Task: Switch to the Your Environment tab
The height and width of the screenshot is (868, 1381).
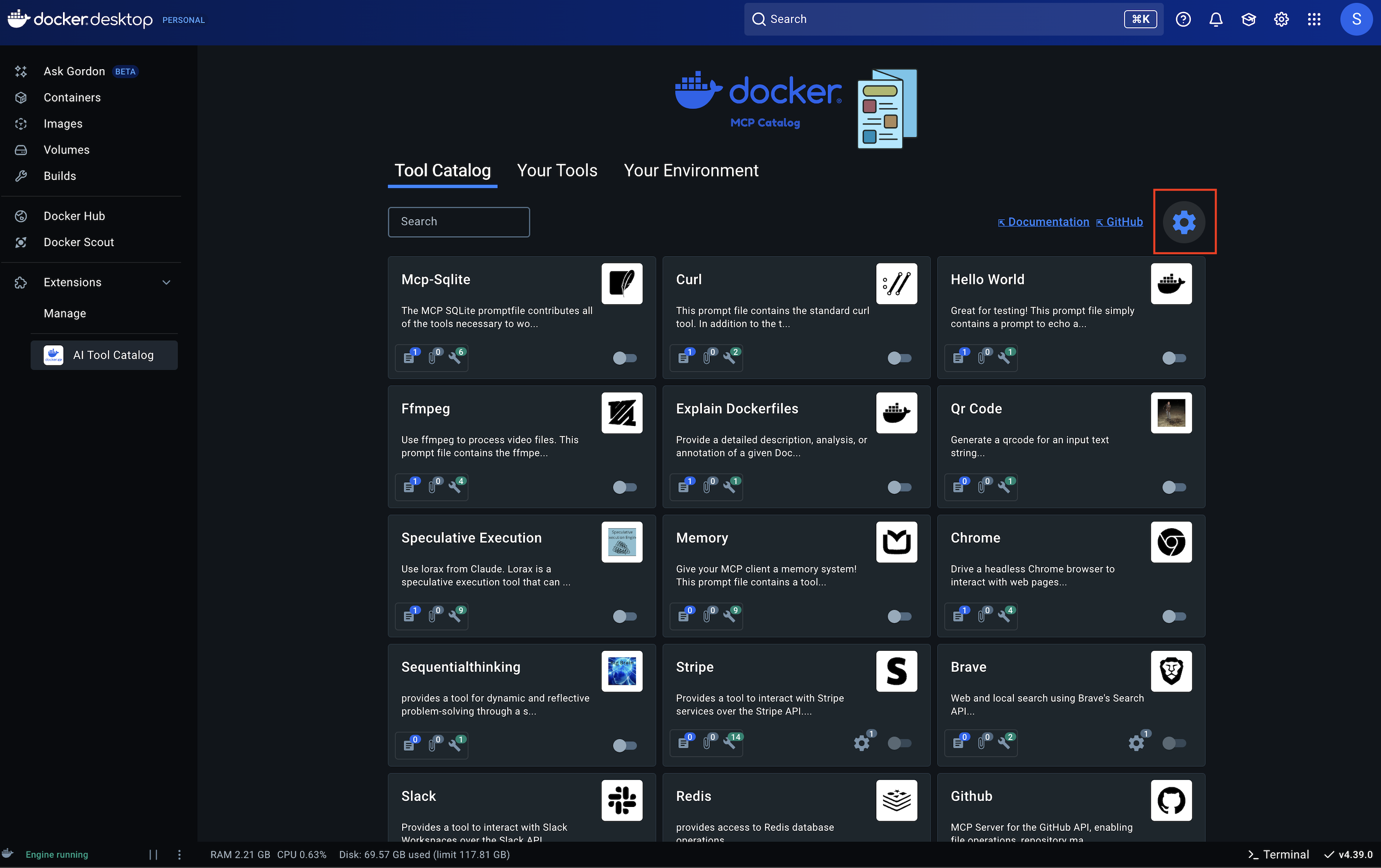Action: (691, 170)
